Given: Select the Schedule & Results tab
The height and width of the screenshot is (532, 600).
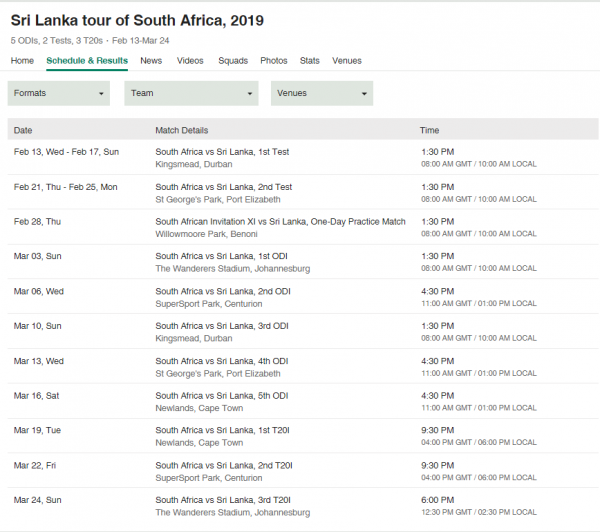Looking at the screenshot, I should pos(87,60).
